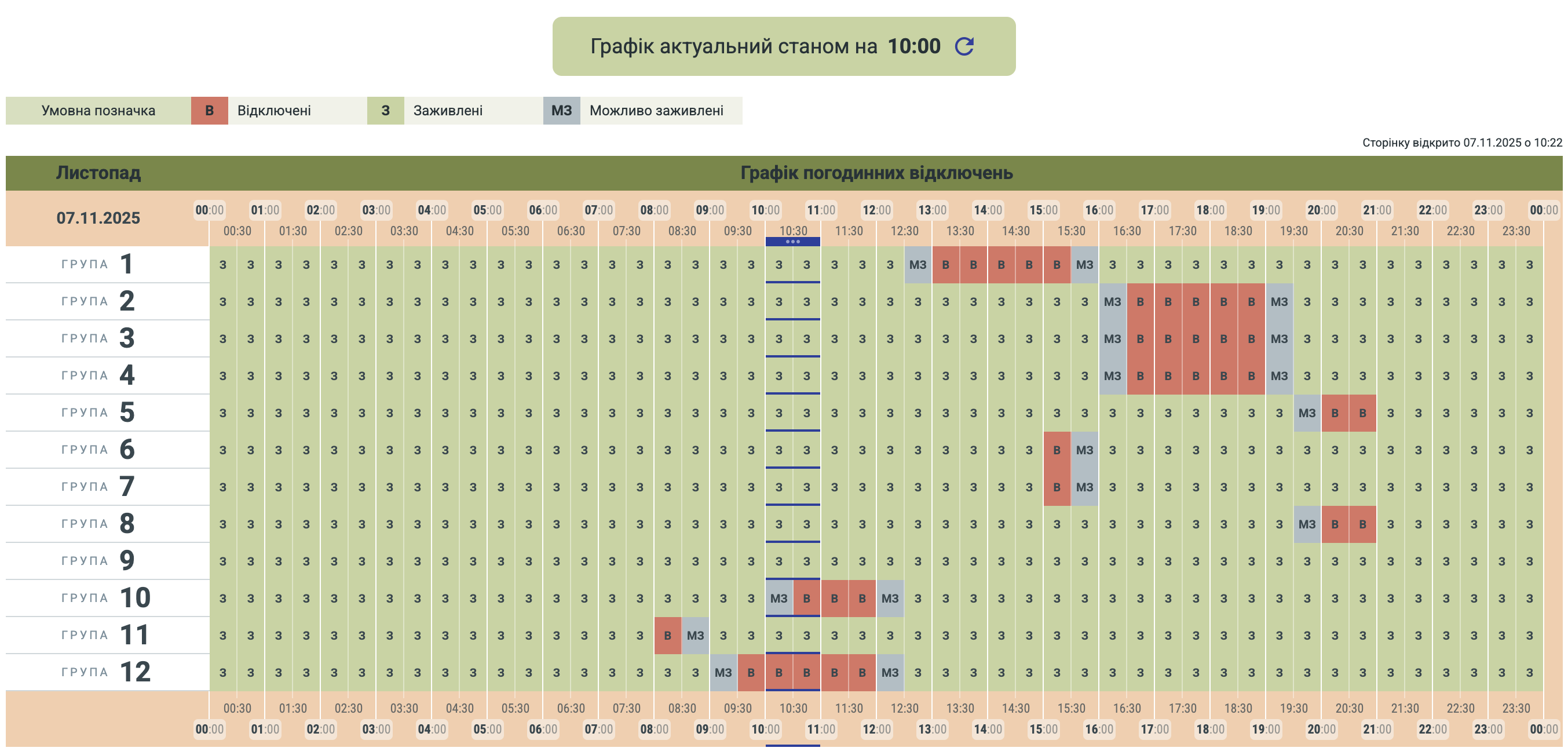The height and width of the screenshot is (755, 1568).
Task: Click the refresh icon next to 10:00
Action: pyautogui.click(x=964, y=46)
